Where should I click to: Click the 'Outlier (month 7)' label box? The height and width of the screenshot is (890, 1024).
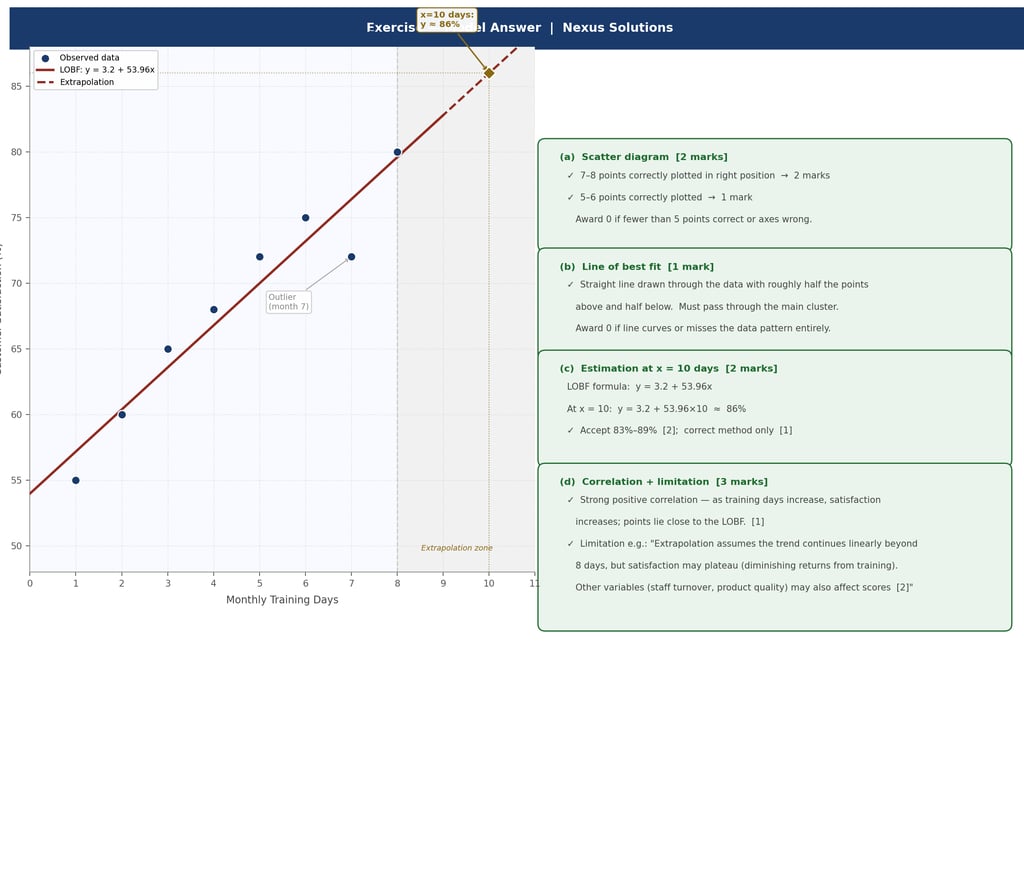[289, 302]
